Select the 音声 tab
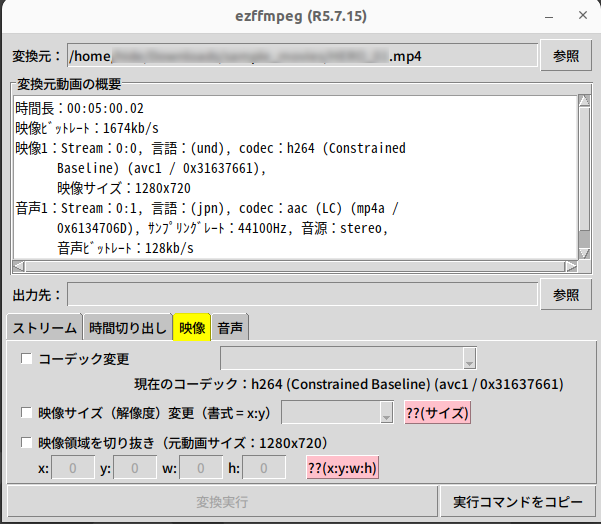The width and height of the screenshot is (601, 524). pos(231,327)
